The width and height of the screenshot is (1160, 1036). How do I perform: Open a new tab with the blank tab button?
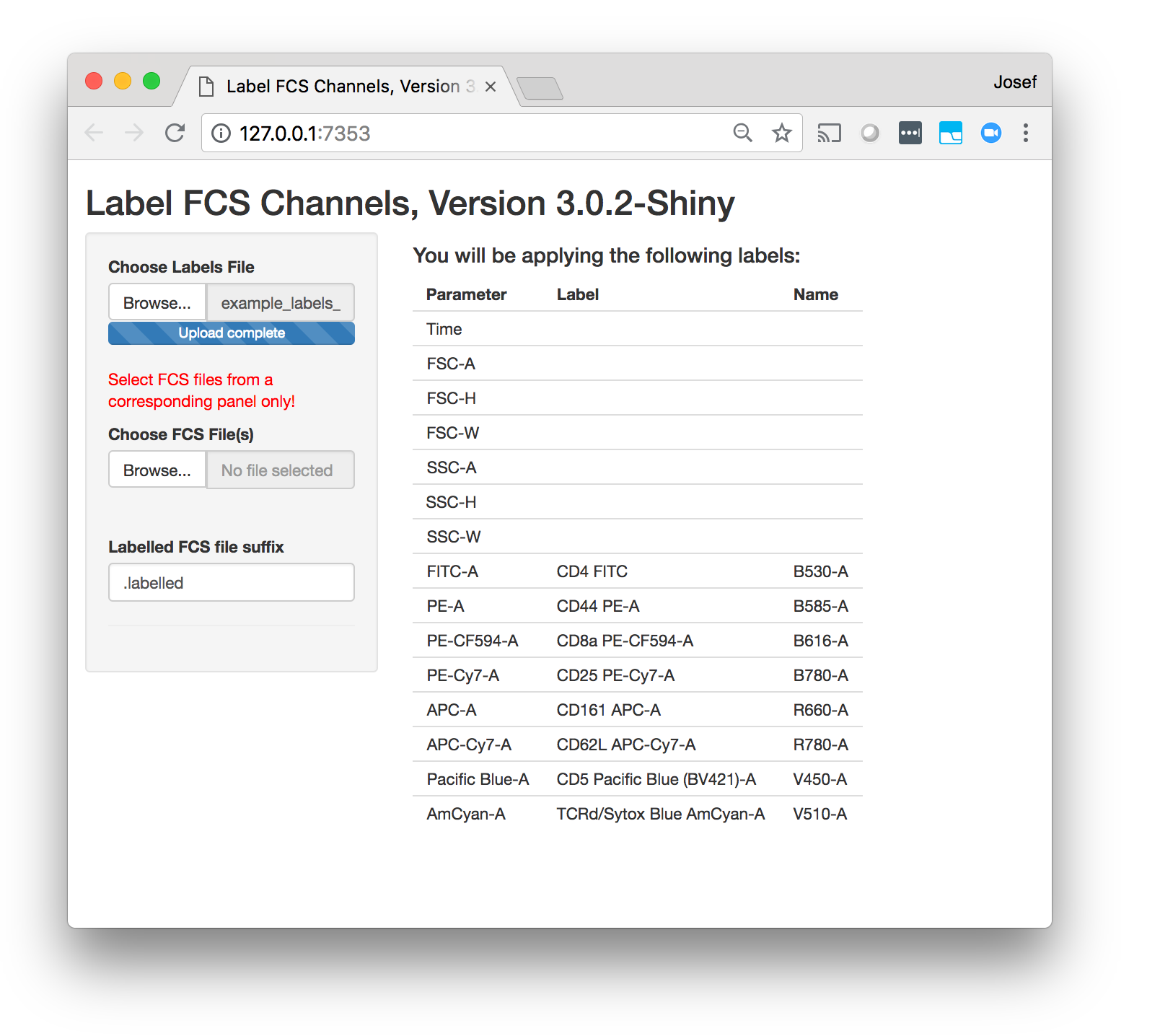[x=540, y=89]
